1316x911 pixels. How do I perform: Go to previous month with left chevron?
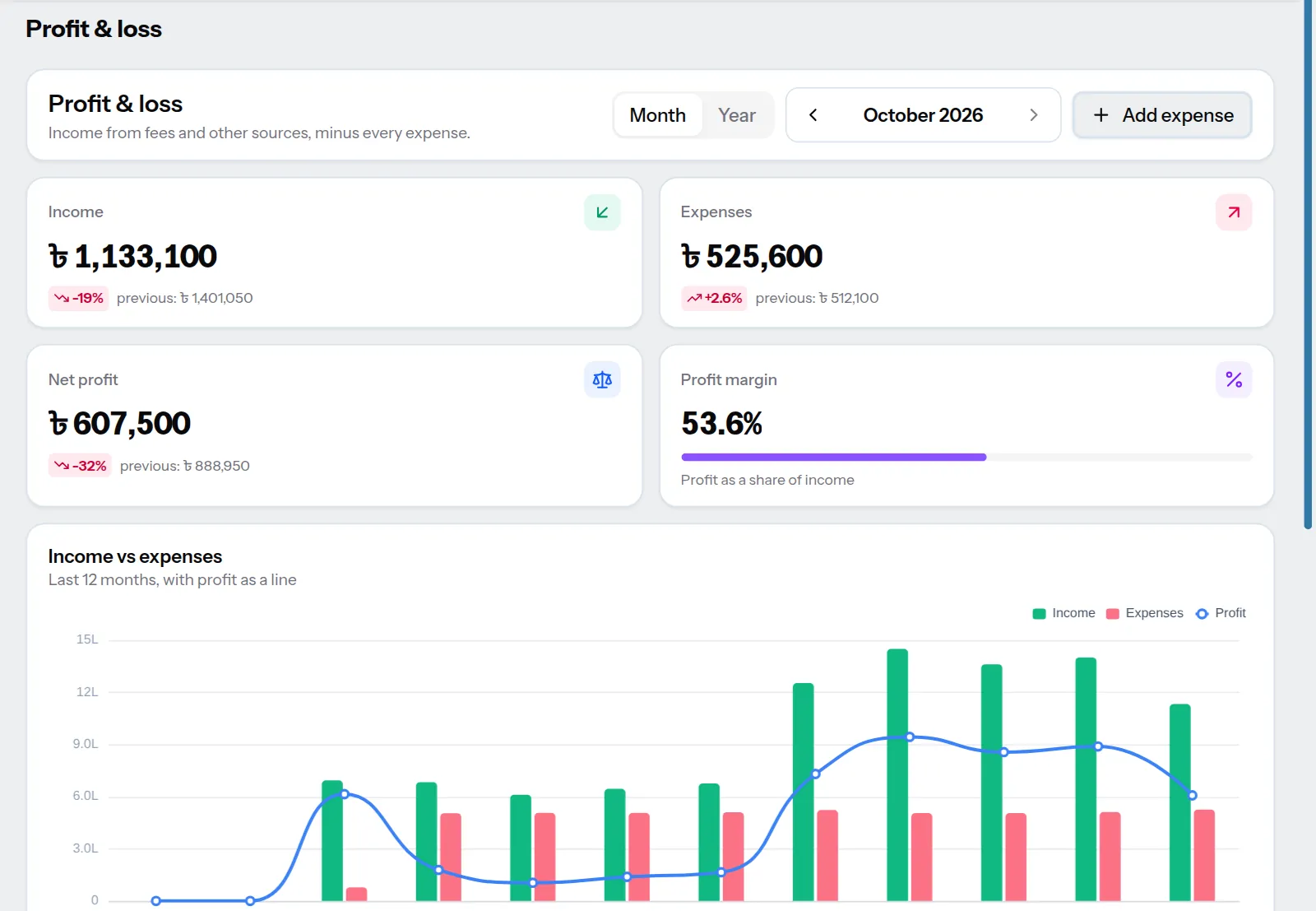click(x=813, y=115)
